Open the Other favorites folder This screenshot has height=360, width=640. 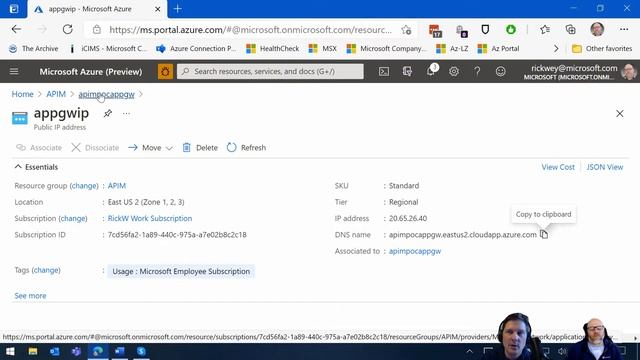(x=602, y=49)
